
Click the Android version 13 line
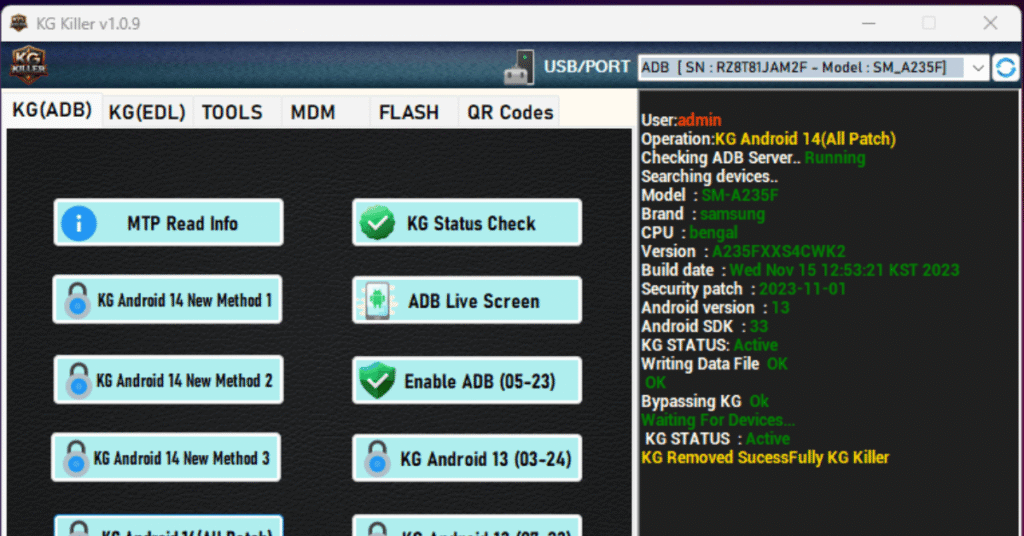tap(715, 307)
